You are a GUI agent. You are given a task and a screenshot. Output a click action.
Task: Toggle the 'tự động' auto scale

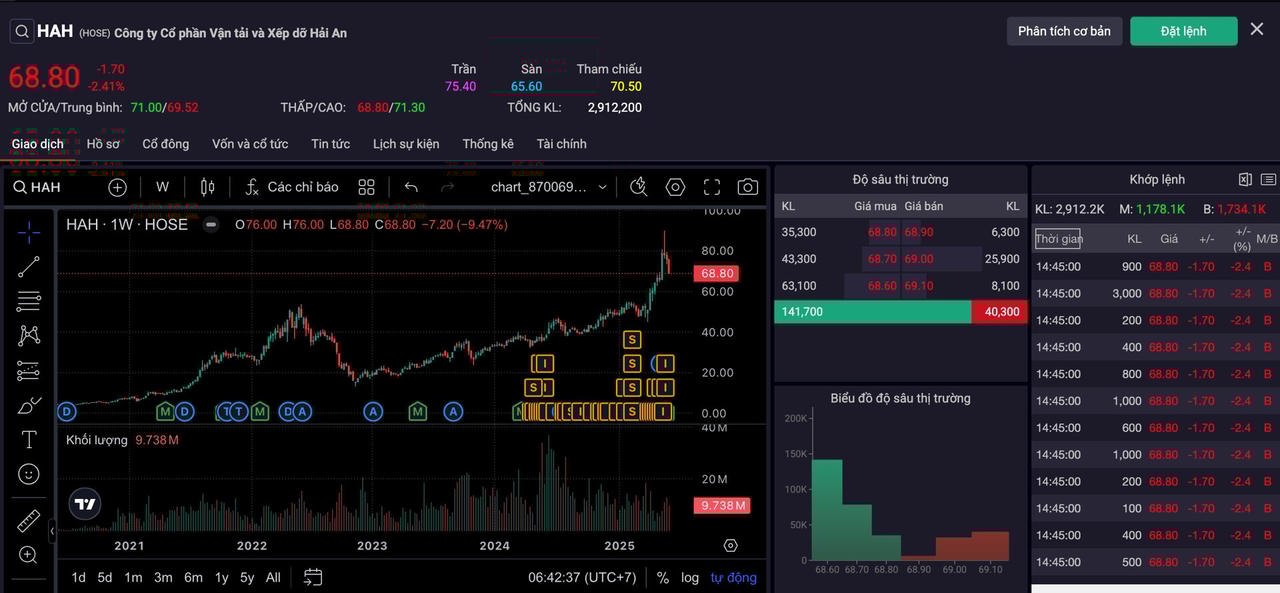[x=734, y=577]
